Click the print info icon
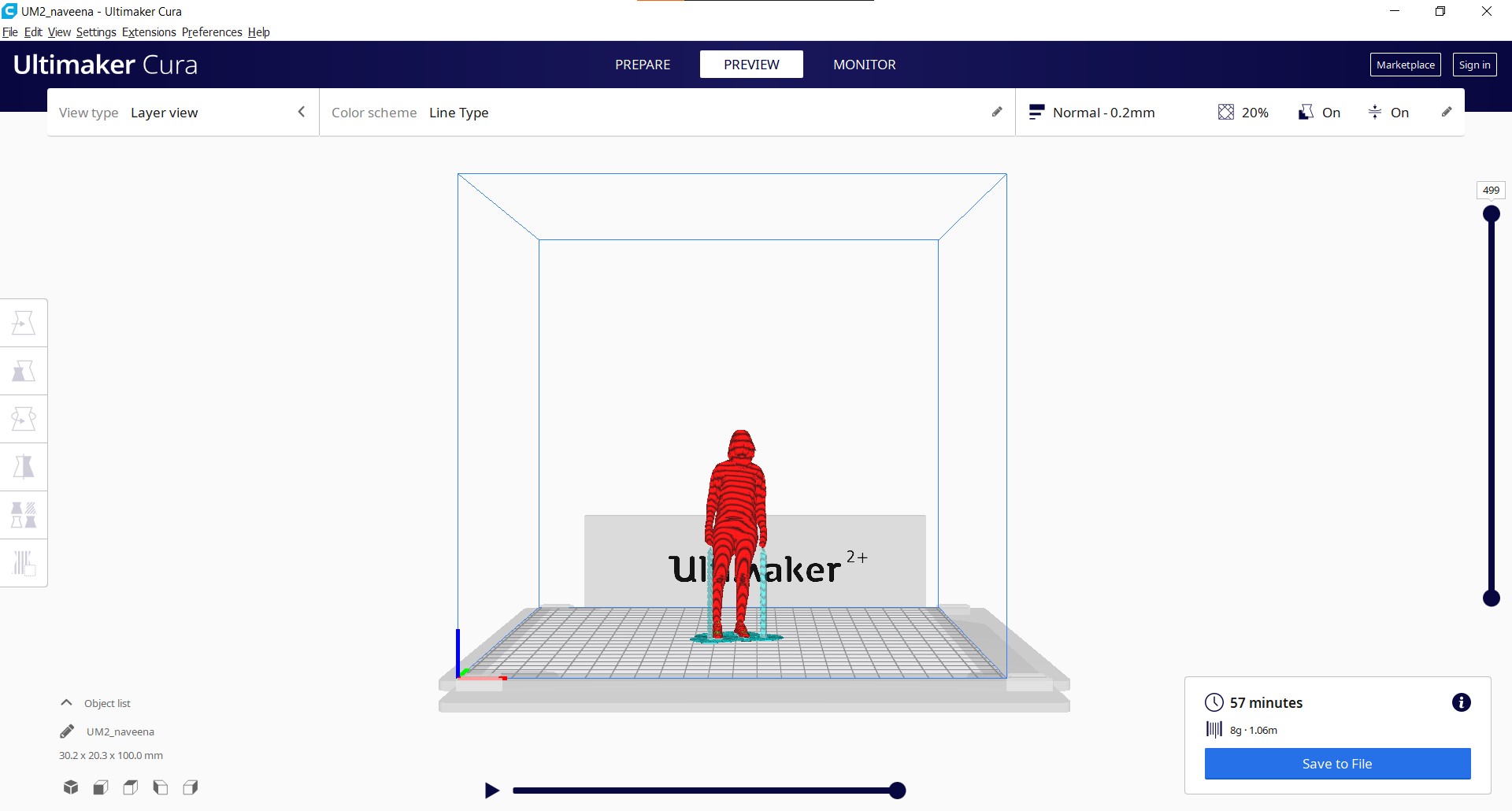 click(x=1461, y=702)
